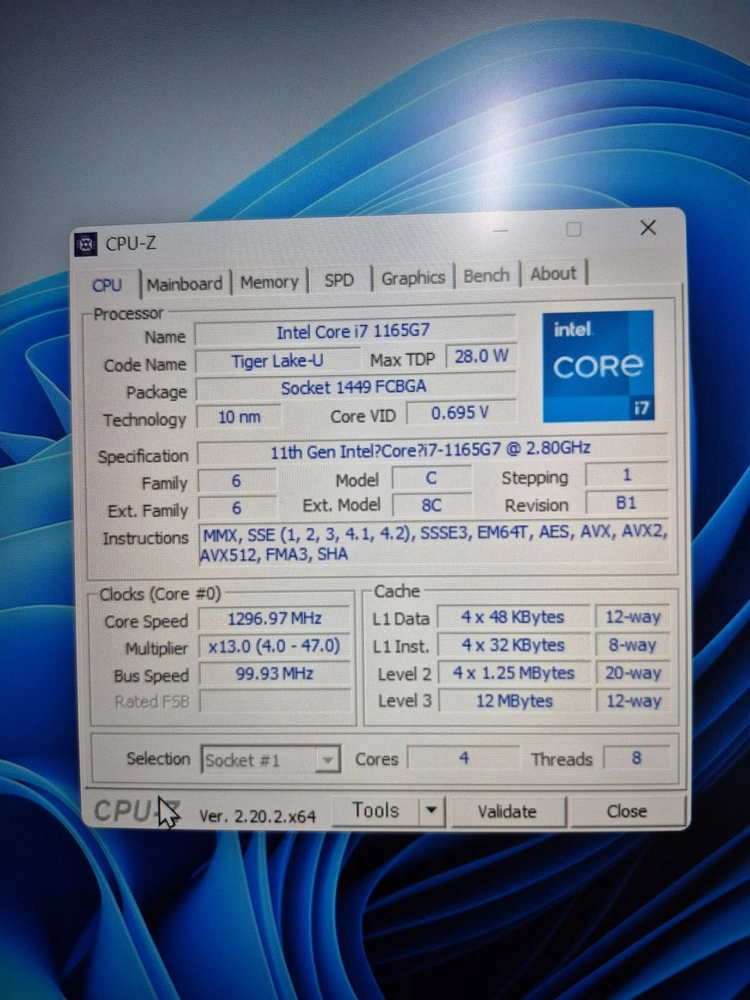Click the Level 2 '20-way' value
Viewport: 750px width, 1000px height.
pyautogui.click(x=633, y=673)
